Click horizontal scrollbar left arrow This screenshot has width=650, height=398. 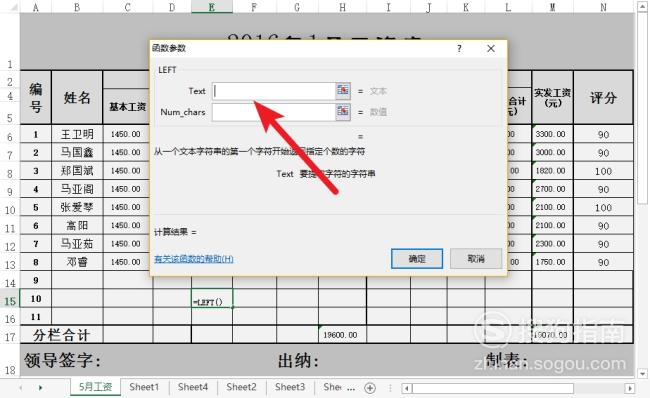(407, 388)
